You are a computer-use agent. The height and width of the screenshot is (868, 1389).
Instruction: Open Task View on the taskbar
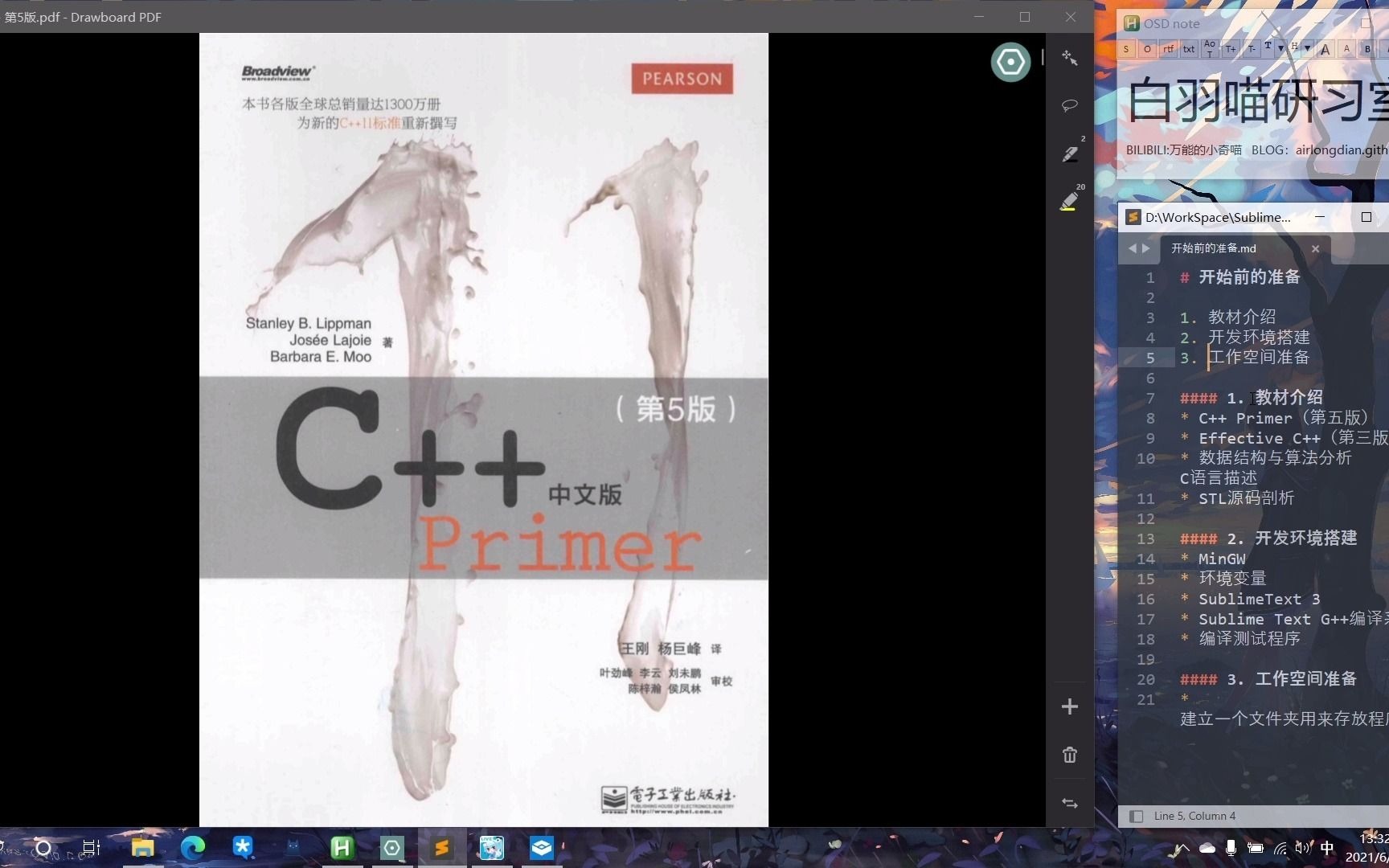[91, 848]
